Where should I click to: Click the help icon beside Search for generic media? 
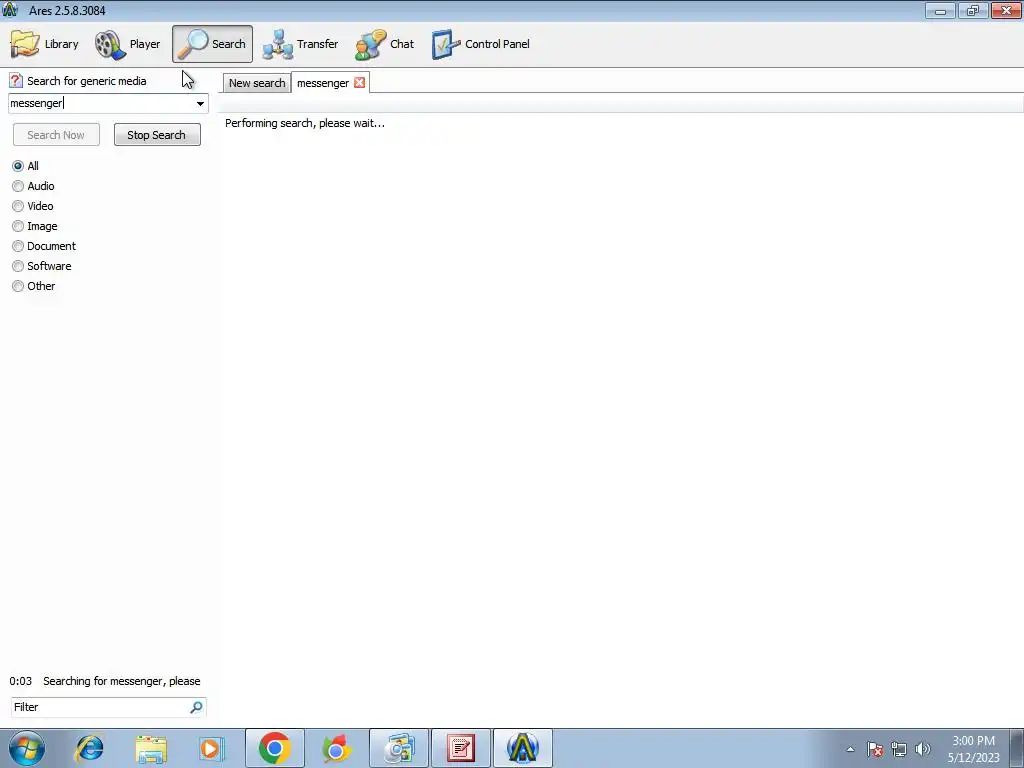16,81
